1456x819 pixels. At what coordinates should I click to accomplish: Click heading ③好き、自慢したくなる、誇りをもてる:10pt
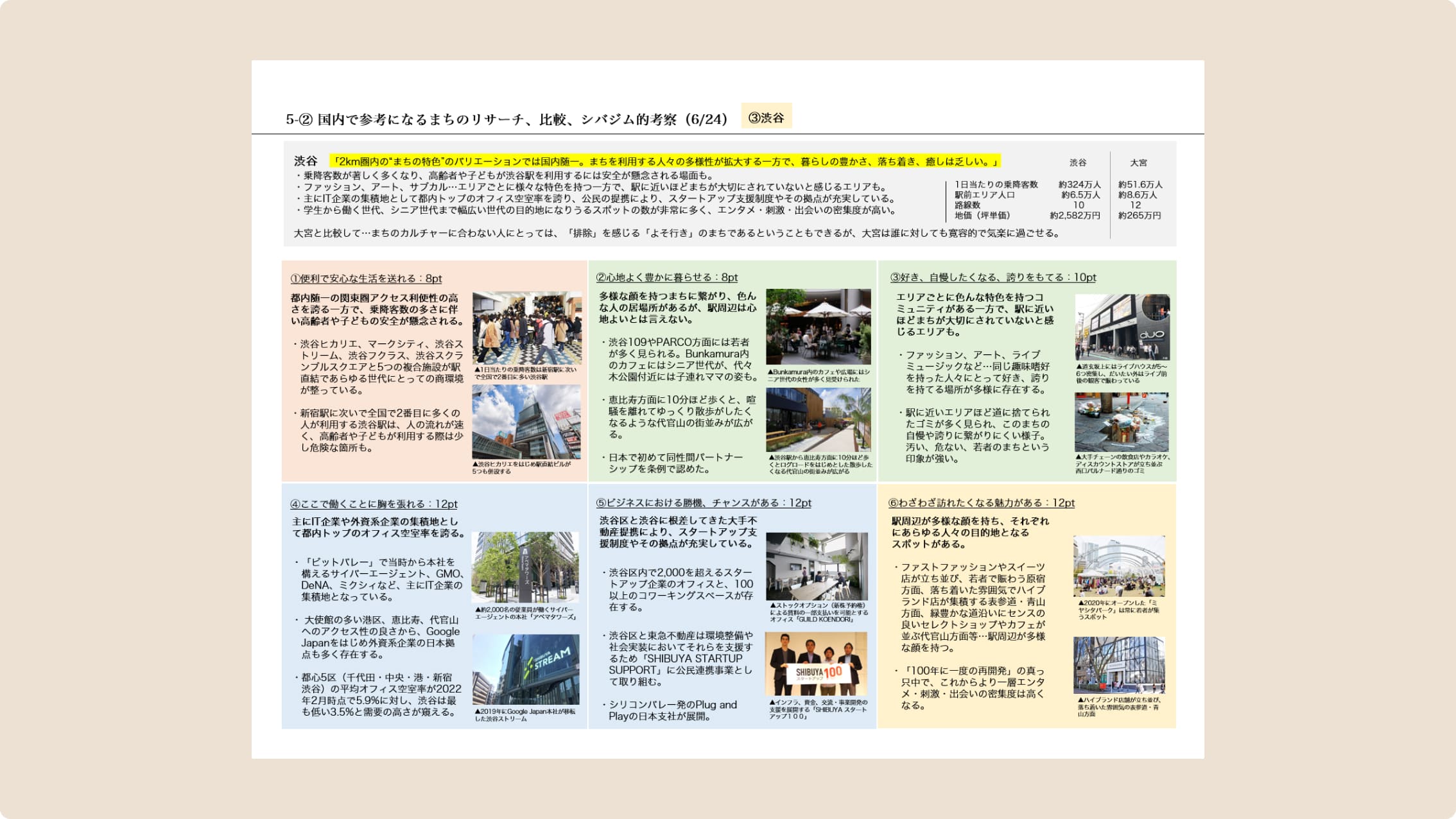tap(992, 277)
